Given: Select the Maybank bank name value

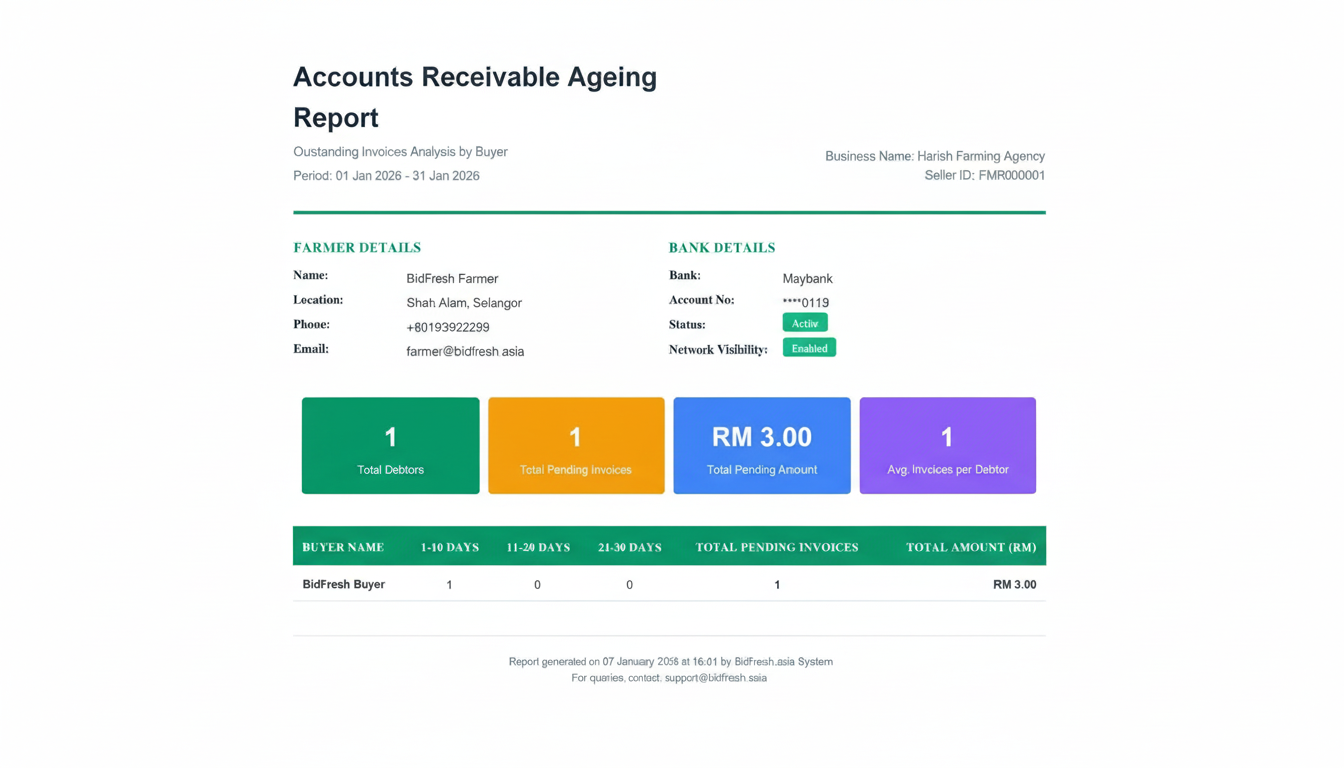Looking at the screenshot, I should (x=808, y=278).
